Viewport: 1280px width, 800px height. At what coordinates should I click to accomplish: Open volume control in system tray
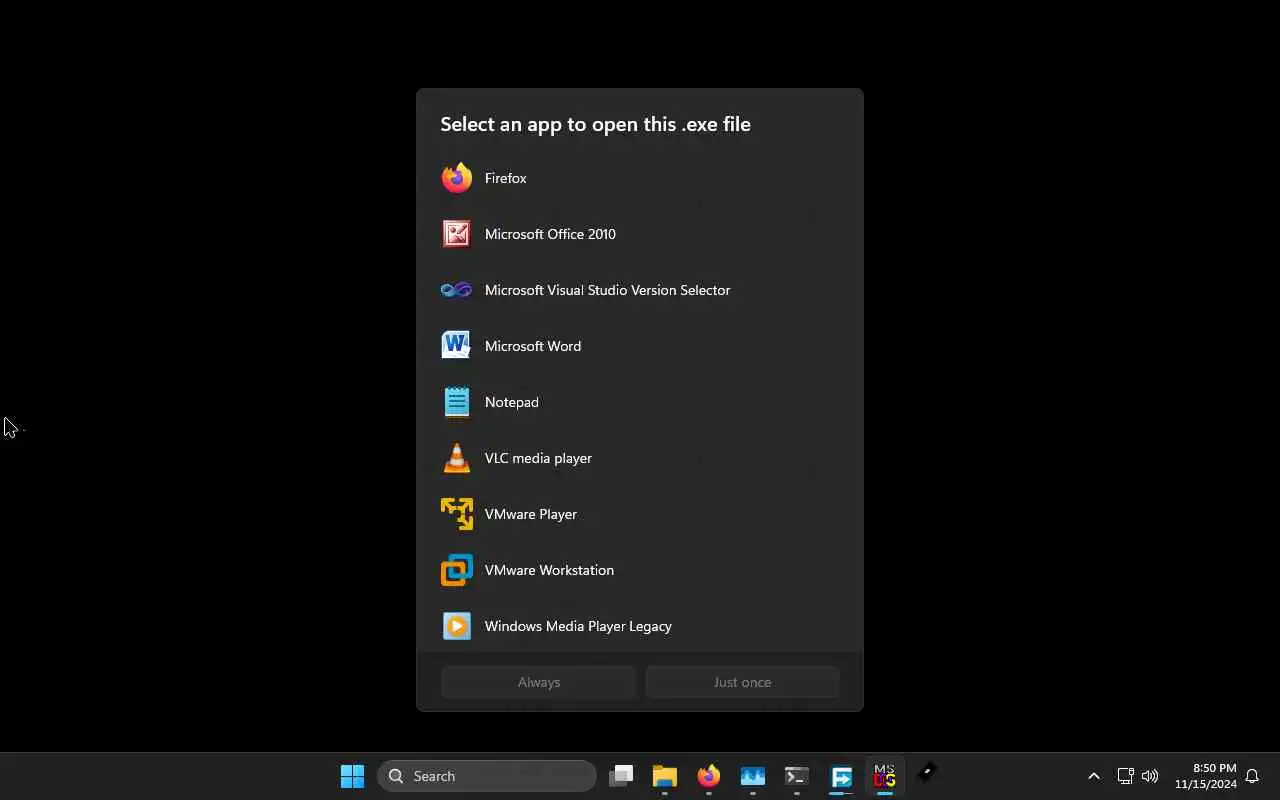1150,776
